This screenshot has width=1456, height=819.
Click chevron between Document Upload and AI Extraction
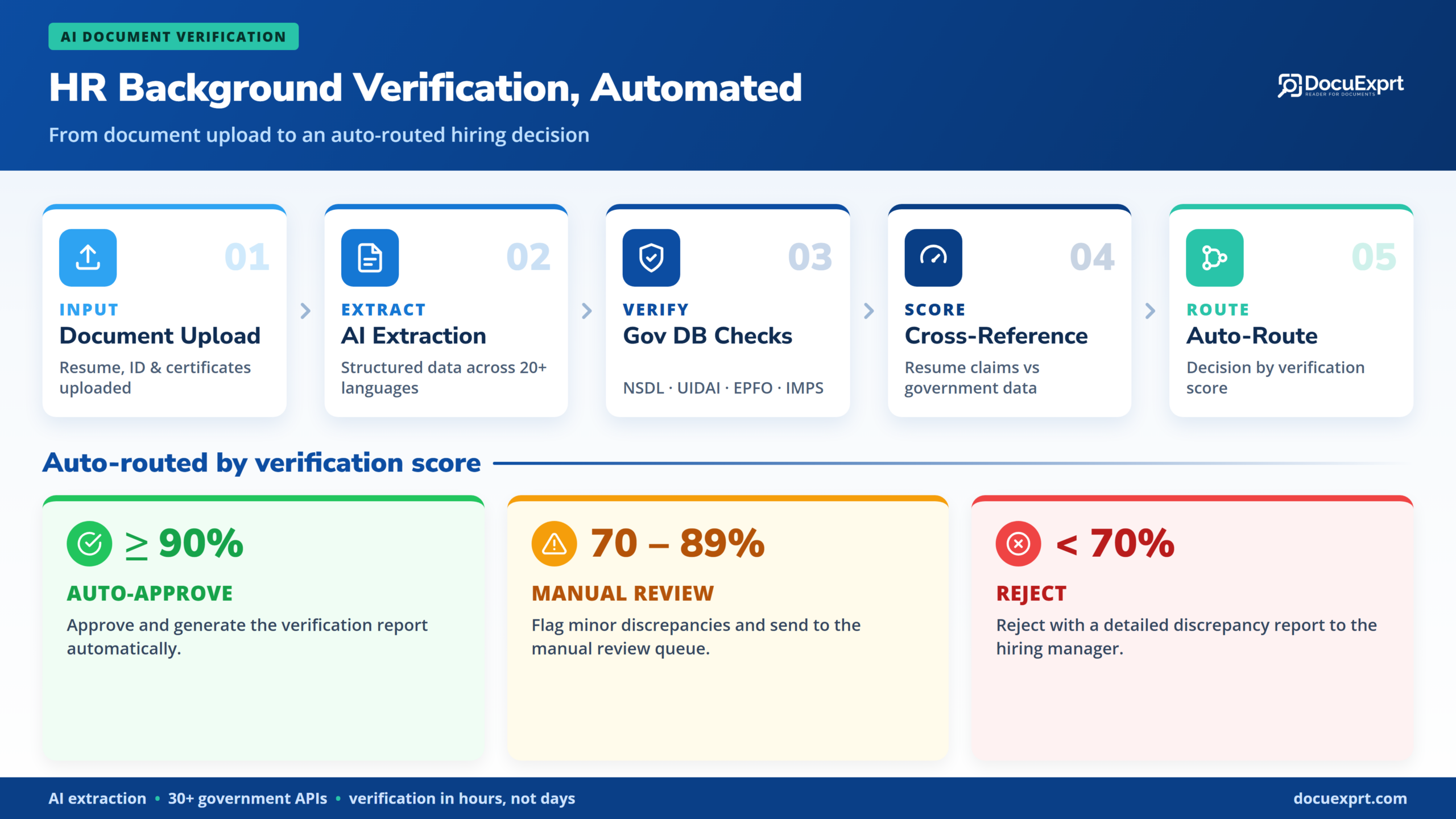pos(305,311)
